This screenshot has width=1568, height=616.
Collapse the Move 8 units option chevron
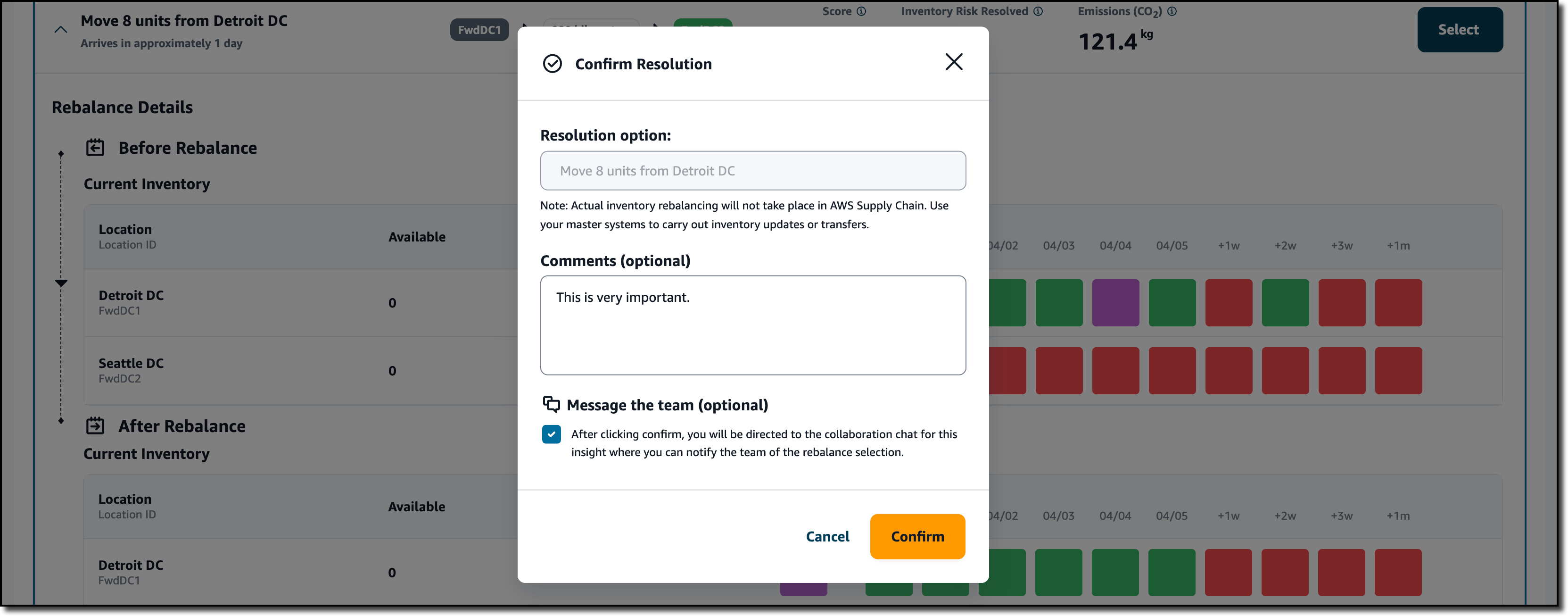pos(60,29)
